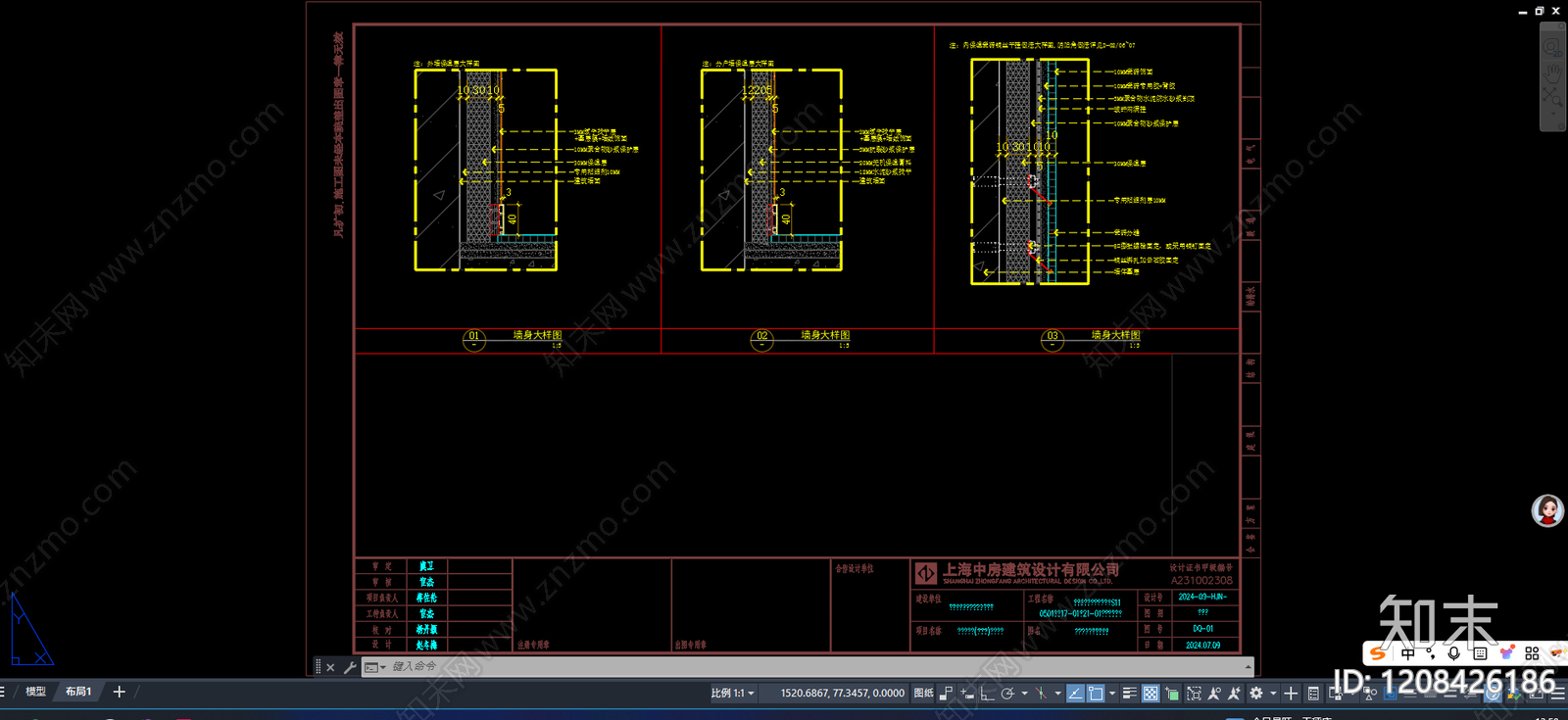Open recent commands dropdown icon
This screenshot has height=720, width=1568.
click(x=375, y=667)
